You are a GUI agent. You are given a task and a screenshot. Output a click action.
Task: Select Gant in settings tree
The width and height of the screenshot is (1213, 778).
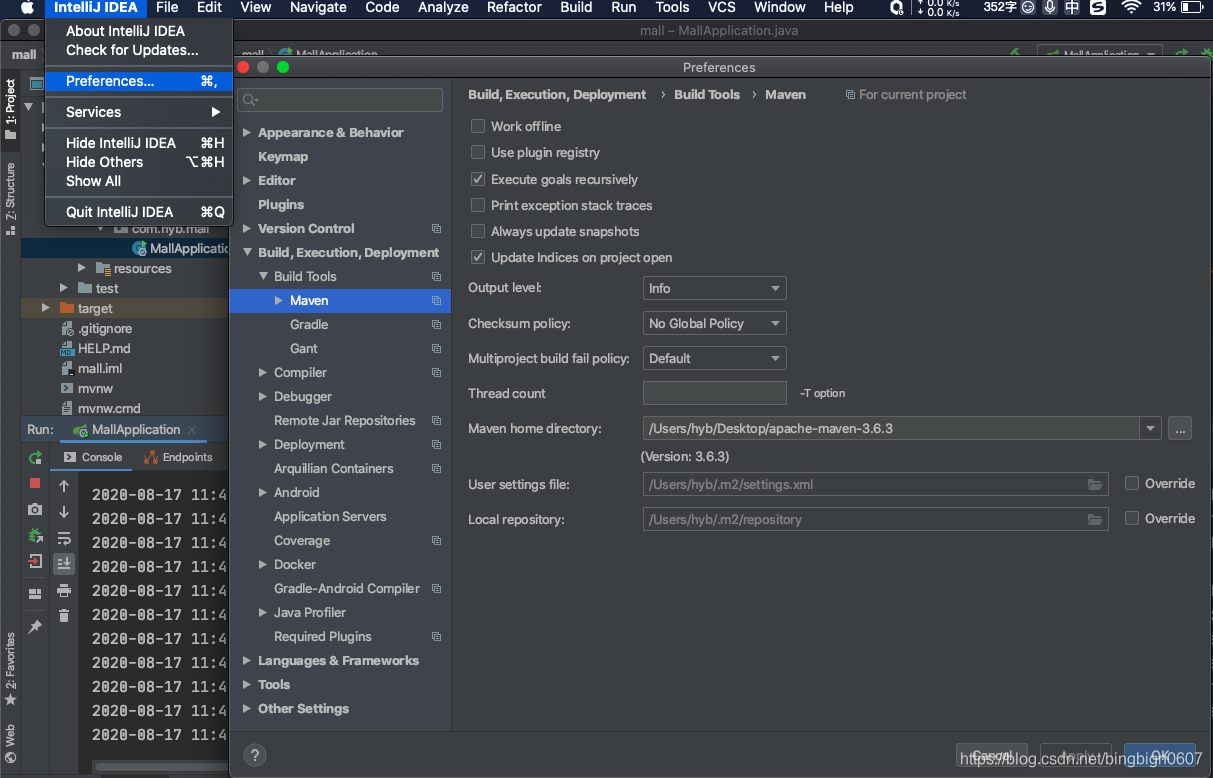[304, 349]
